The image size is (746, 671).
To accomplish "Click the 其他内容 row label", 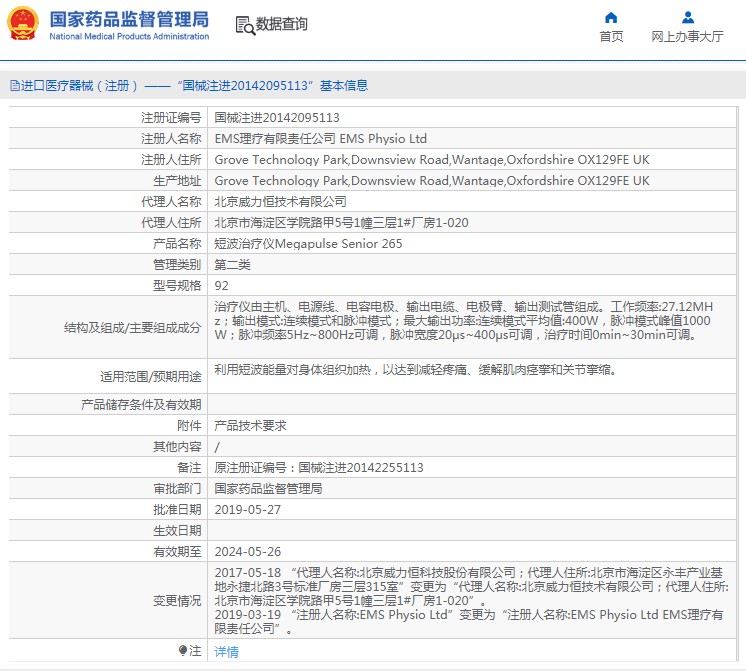I will point(177,446).
